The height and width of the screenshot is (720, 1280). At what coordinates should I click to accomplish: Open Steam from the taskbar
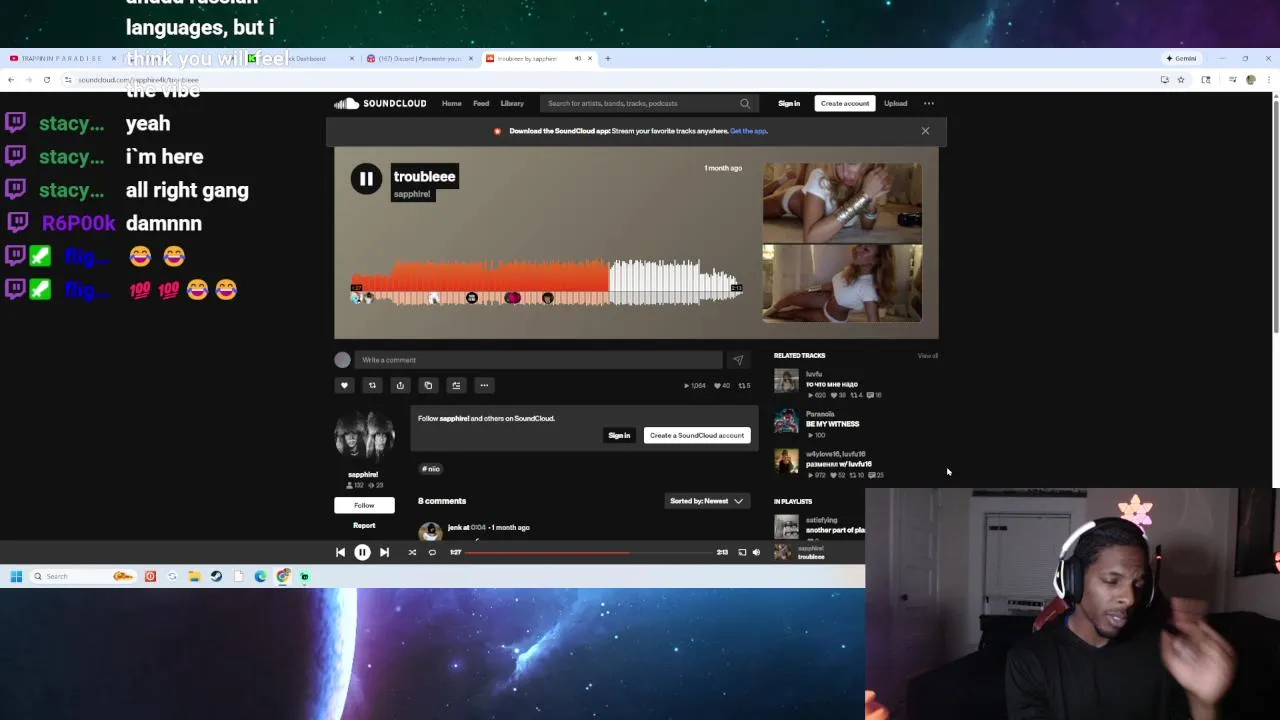click(x=216, y=576)
